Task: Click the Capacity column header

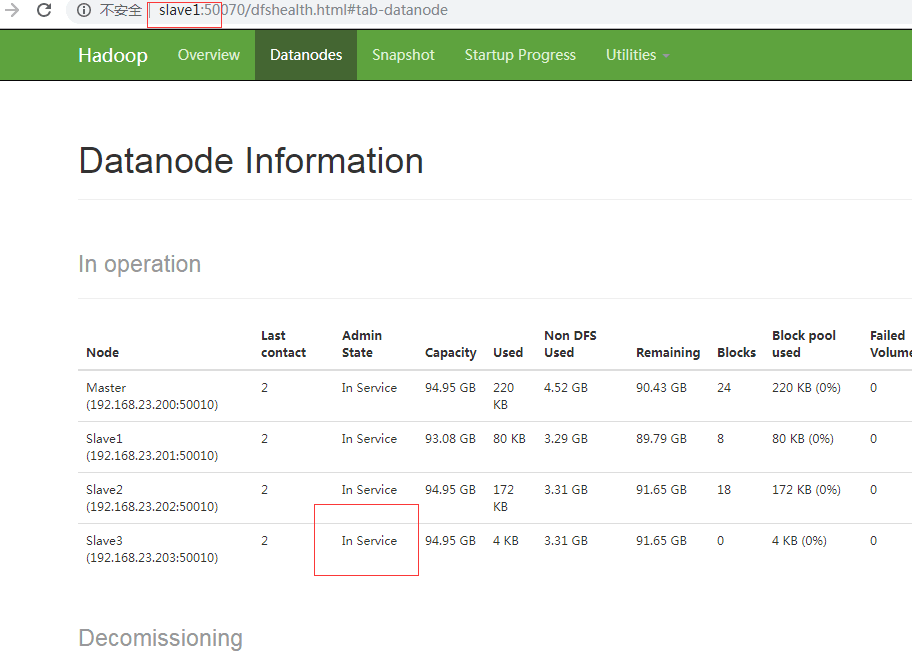Action: [x=451, y=352]
